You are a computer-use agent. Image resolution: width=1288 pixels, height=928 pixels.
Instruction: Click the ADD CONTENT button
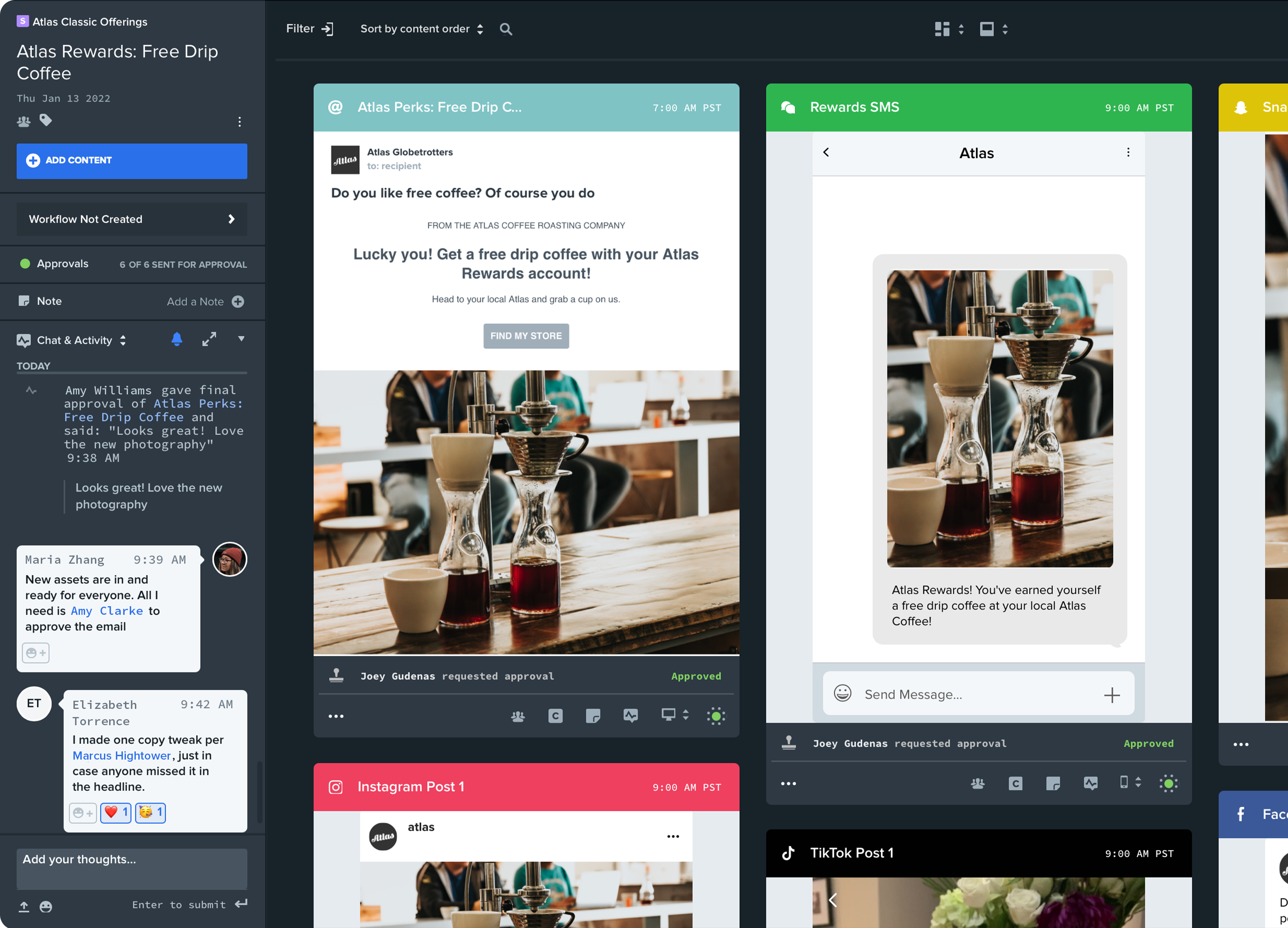click(x=132, y=161)
